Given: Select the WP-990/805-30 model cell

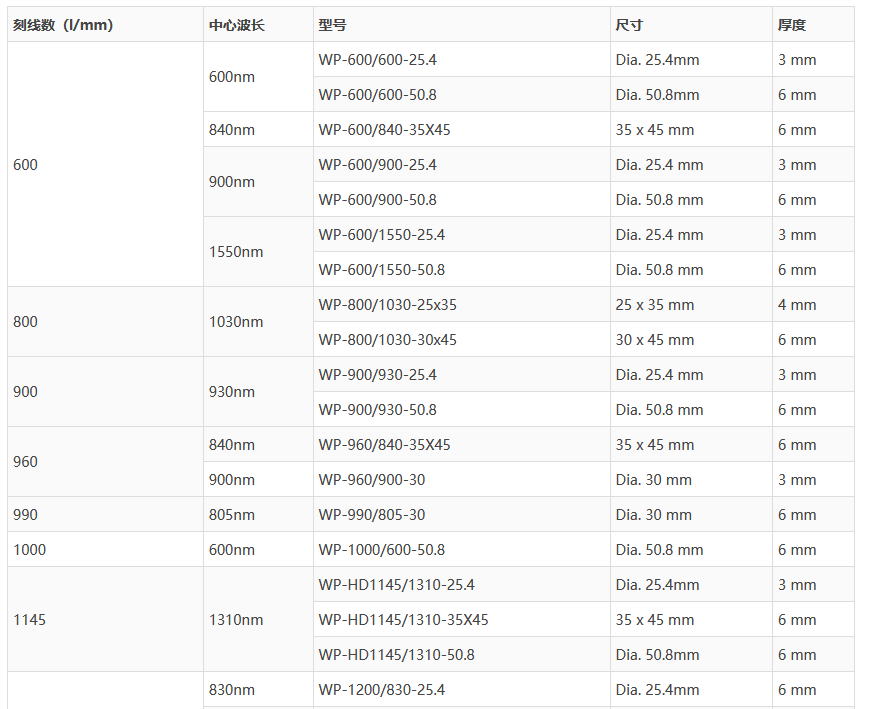Looking at the screenshot, I should point(372,515).
